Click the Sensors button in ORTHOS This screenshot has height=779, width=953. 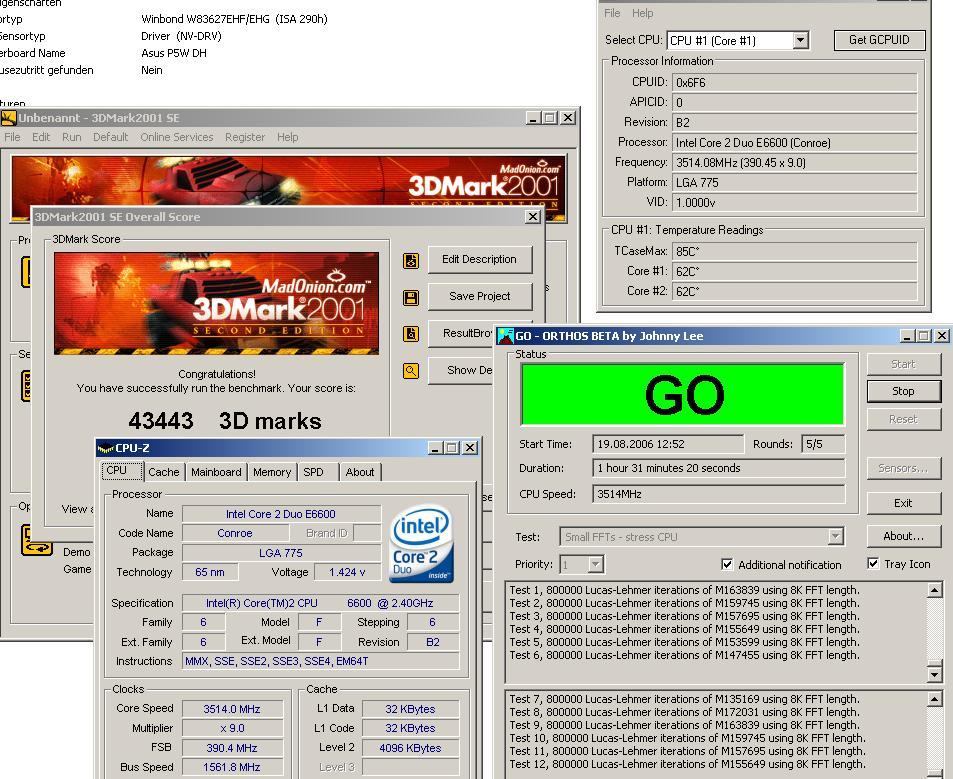pos(903,468)
